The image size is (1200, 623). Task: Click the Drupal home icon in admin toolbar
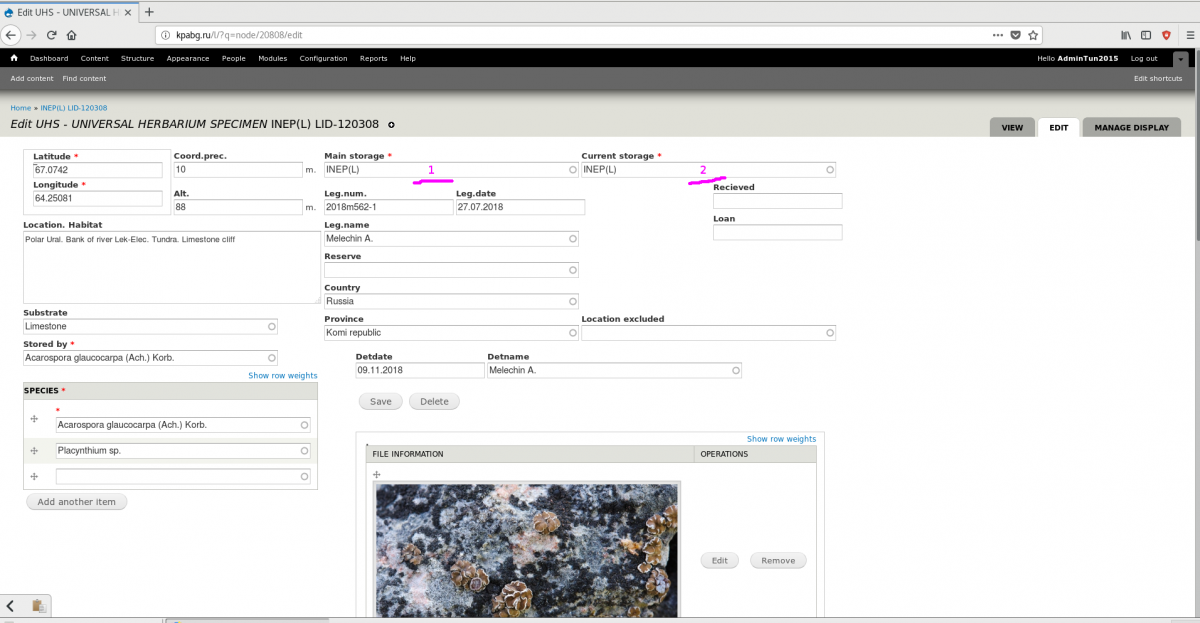14,58
